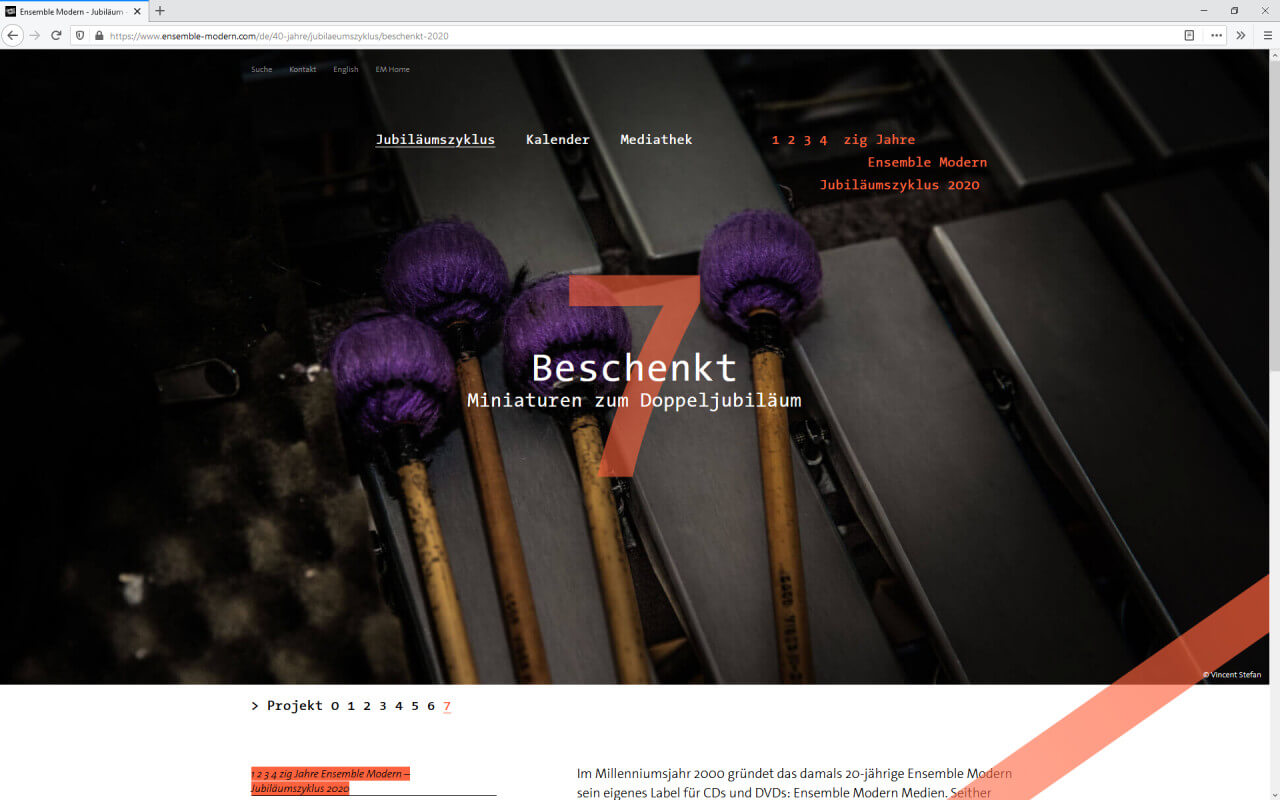Open a new tab with plus button
This screenshot has width=1280, height=800.
point(160,11)
